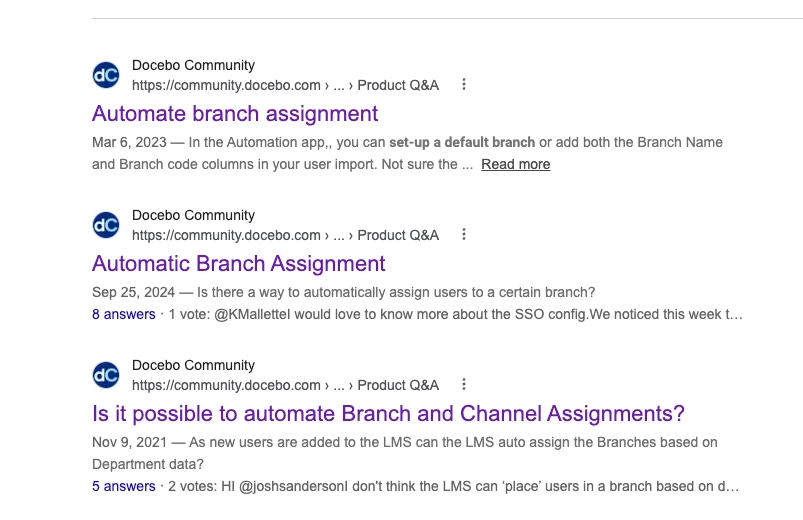Click second result's community.docebo.com URL breadcrumb
Image resolution: width=803 pixels, height=520 pixels.
pyautogui.click(x=285, y=235)
